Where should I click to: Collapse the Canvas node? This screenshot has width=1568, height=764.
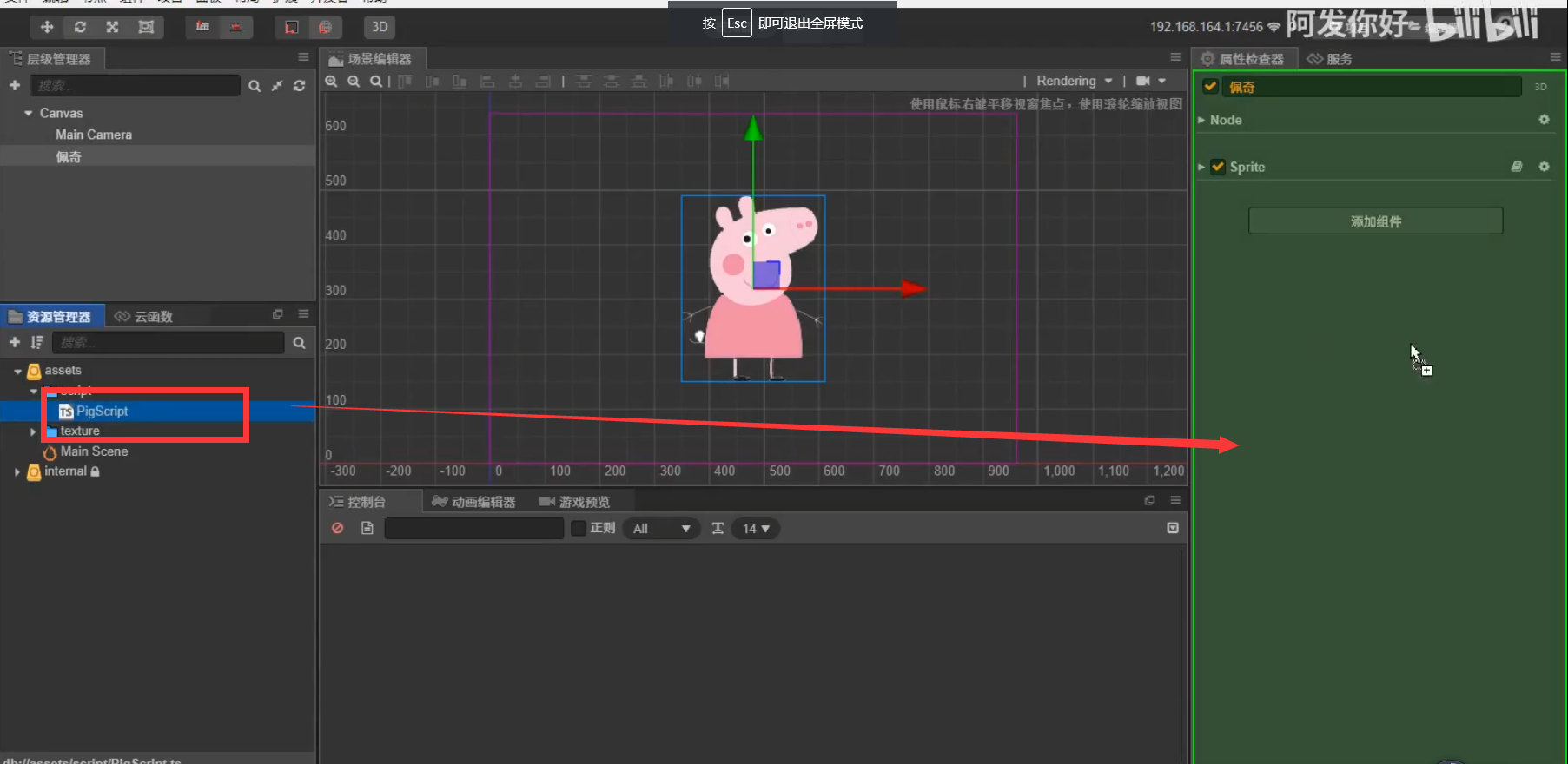[29, 113]
